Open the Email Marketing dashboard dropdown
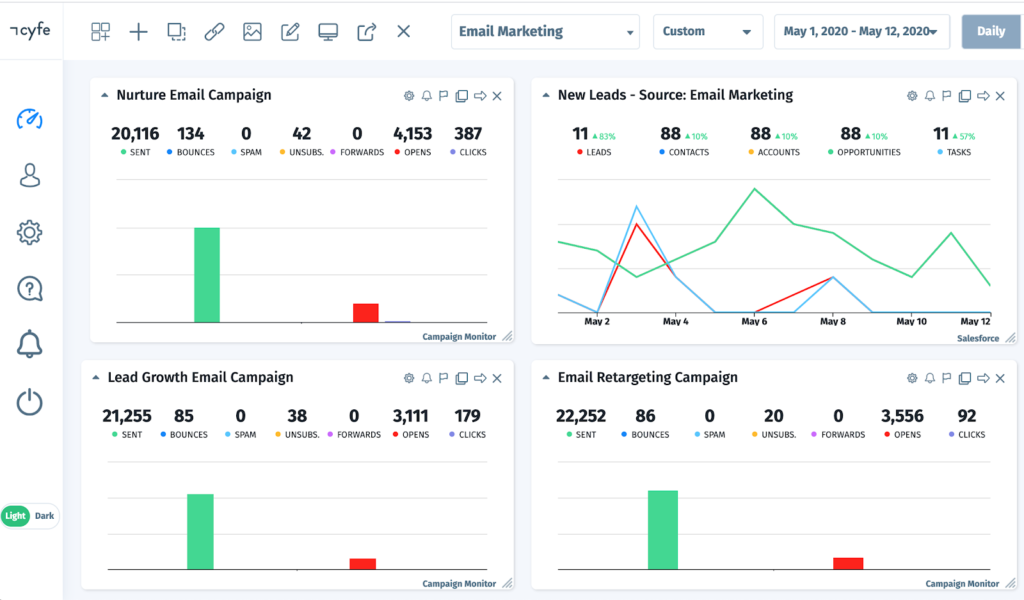The height and width of the screenshot is (600, 1024). tap(545, 31)
